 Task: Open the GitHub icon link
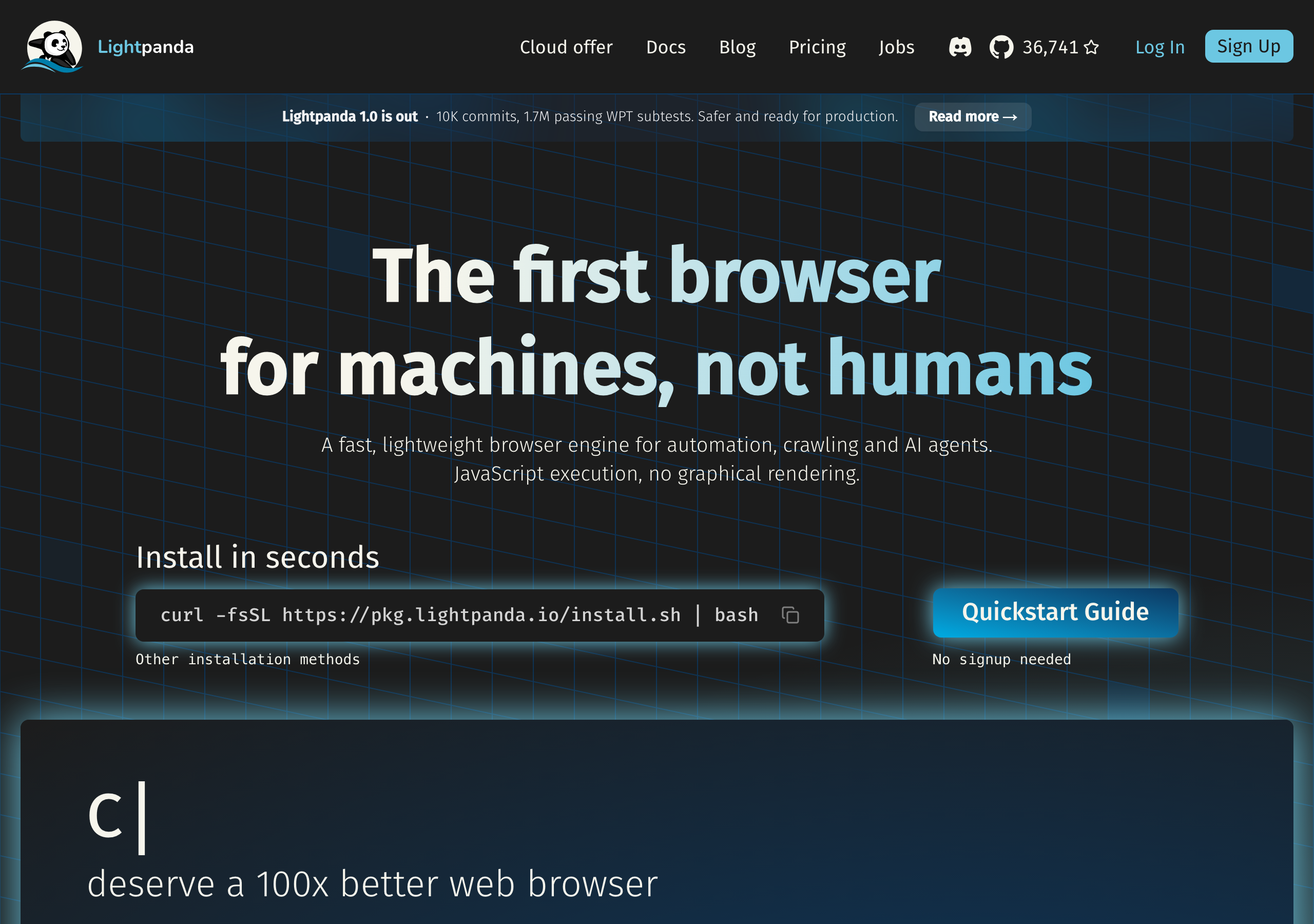pos(1001,47)
